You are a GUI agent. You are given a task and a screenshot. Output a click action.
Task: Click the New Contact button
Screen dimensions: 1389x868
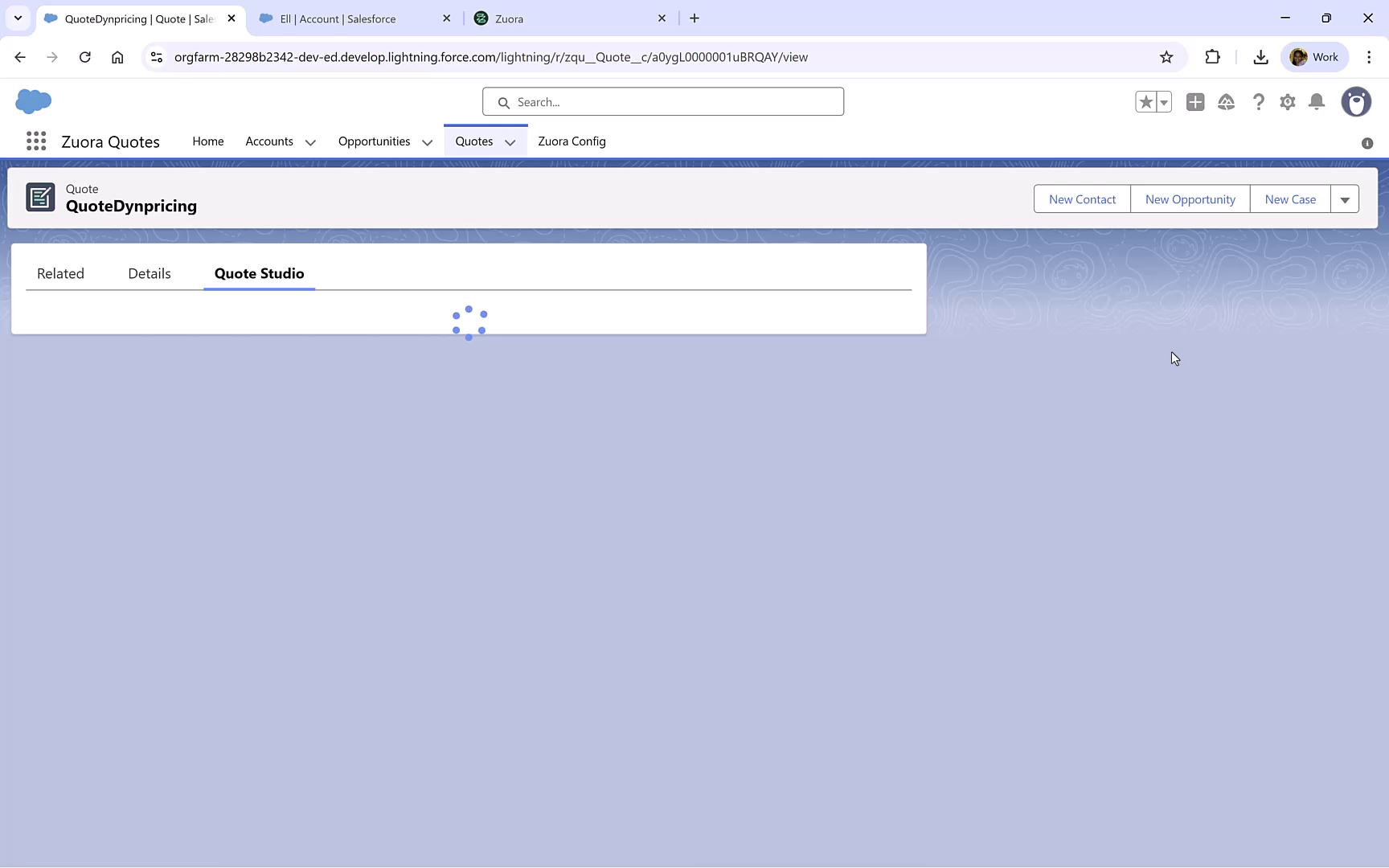point(1082,199)
